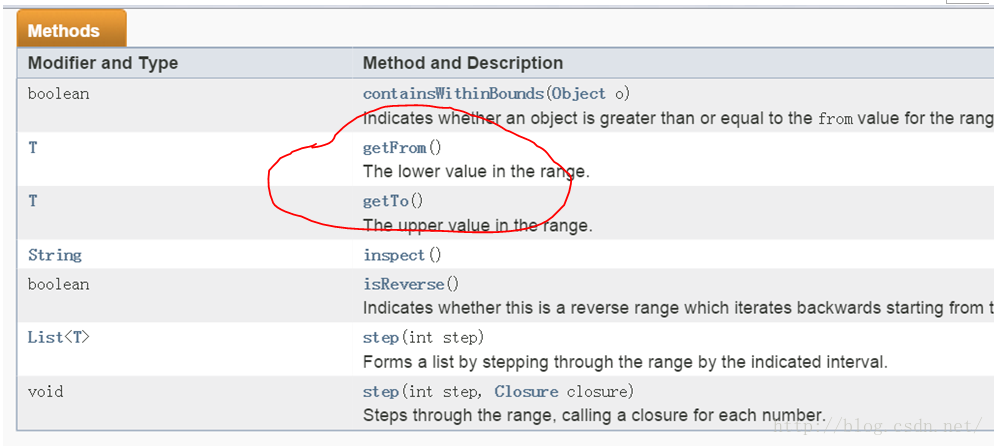Click the "Modifier and Type" column header
Screen dimensions: 994x446
[103, 63]
